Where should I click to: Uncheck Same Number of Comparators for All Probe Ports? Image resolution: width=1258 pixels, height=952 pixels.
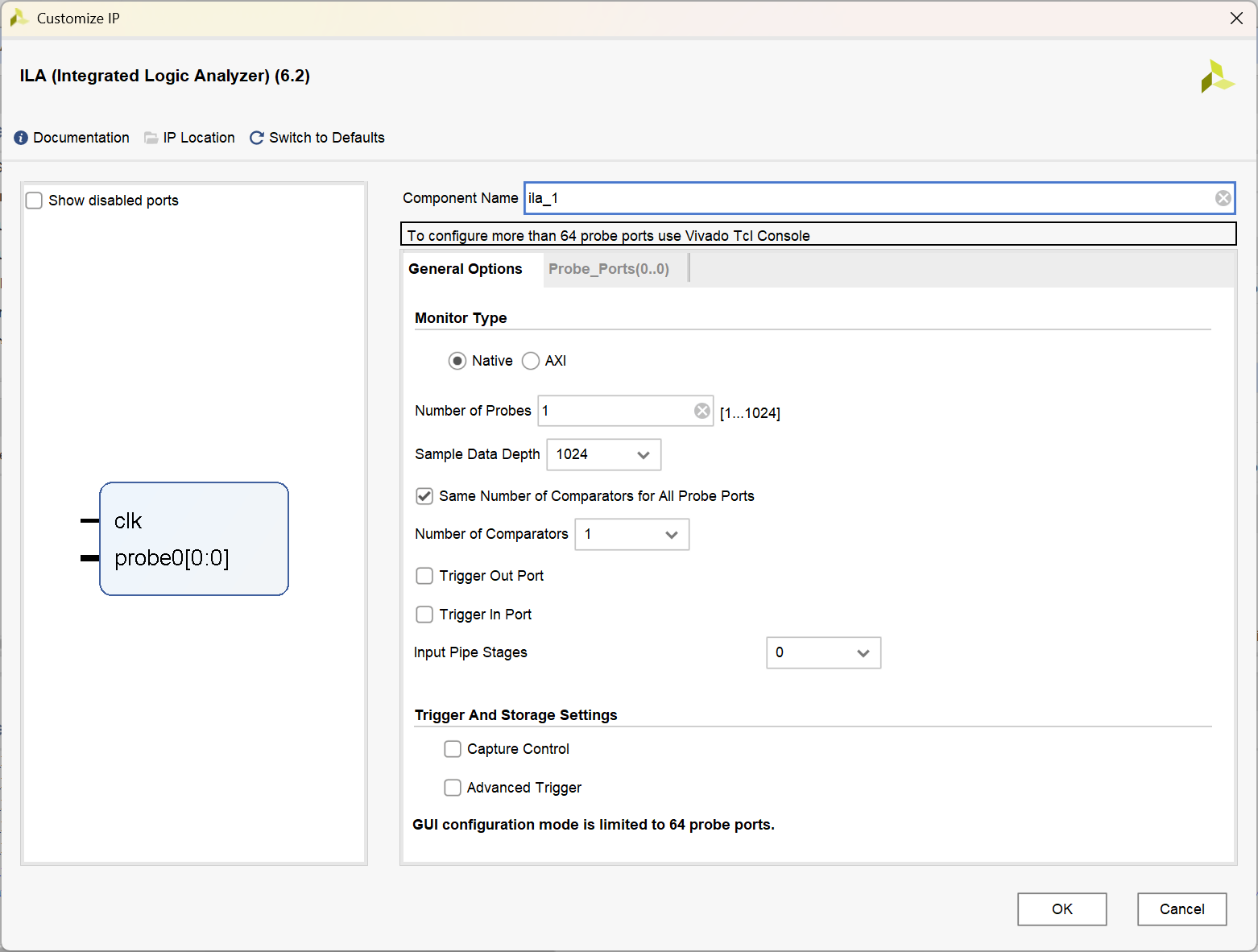424,496
